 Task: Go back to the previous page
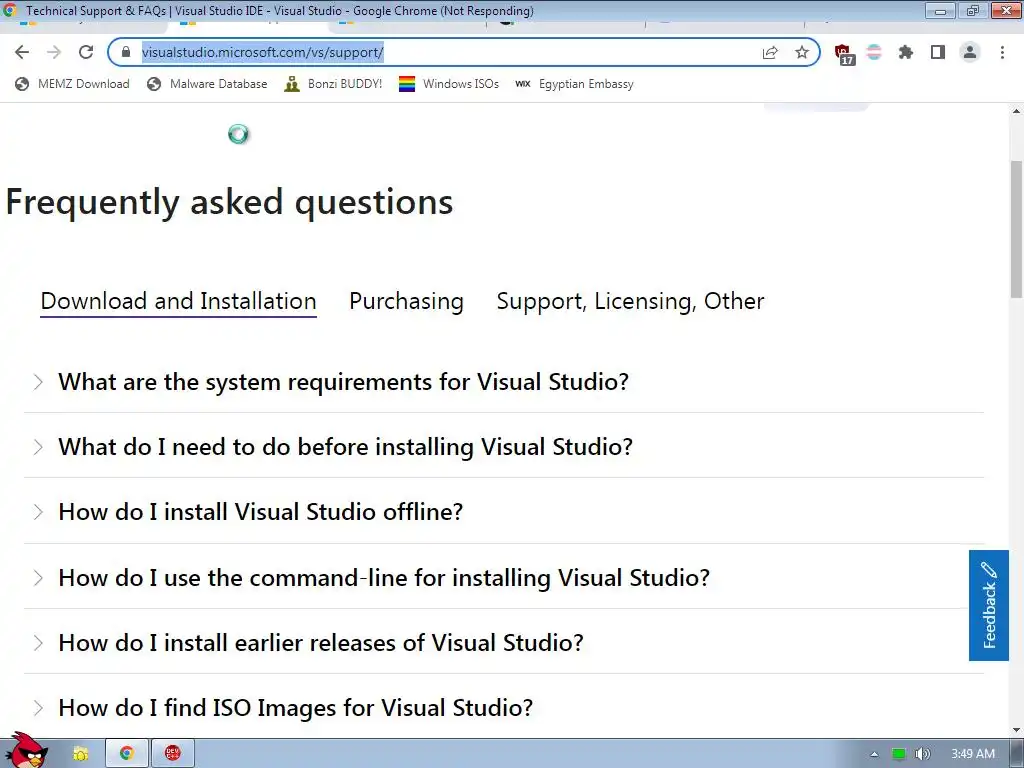(22, 52)
